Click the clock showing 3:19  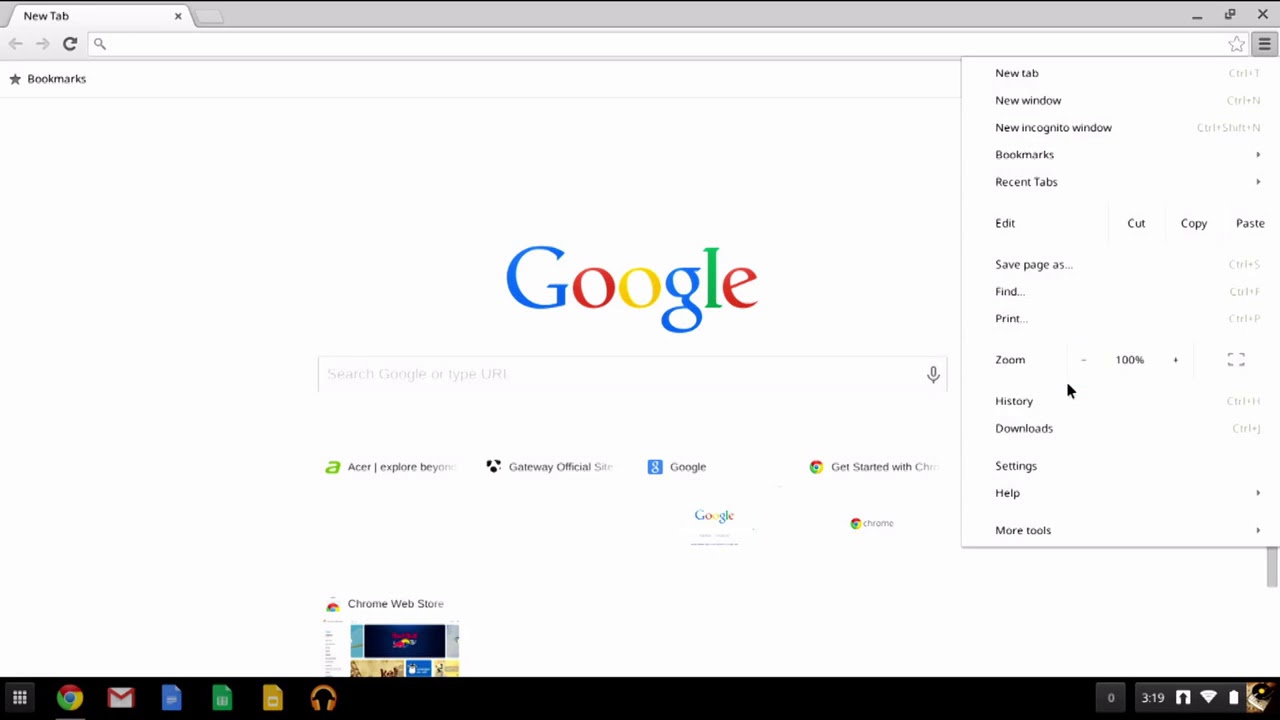pyautogui.click(x=1152, y=698)
